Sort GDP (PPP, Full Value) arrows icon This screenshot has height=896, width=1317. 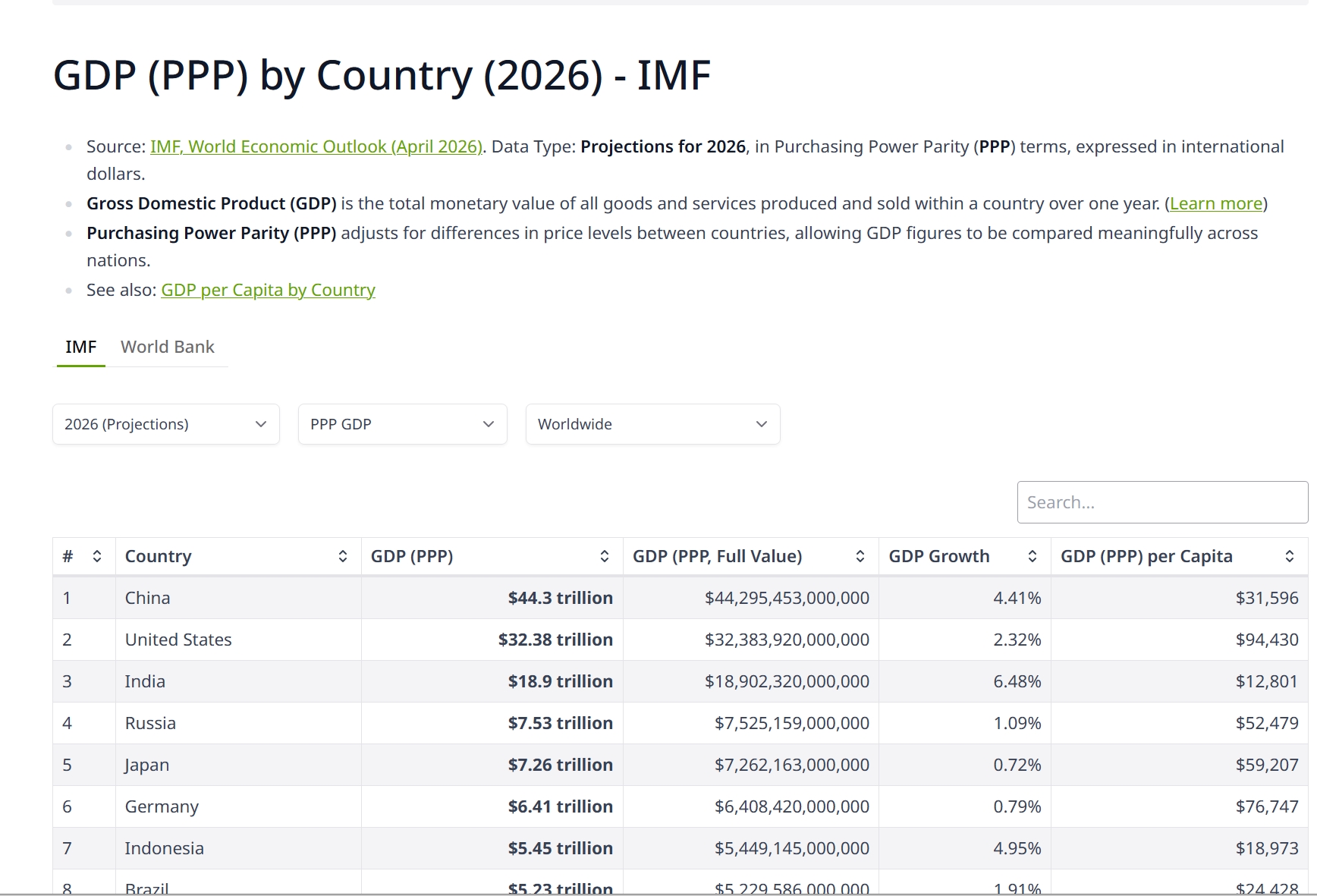[860, 556]
